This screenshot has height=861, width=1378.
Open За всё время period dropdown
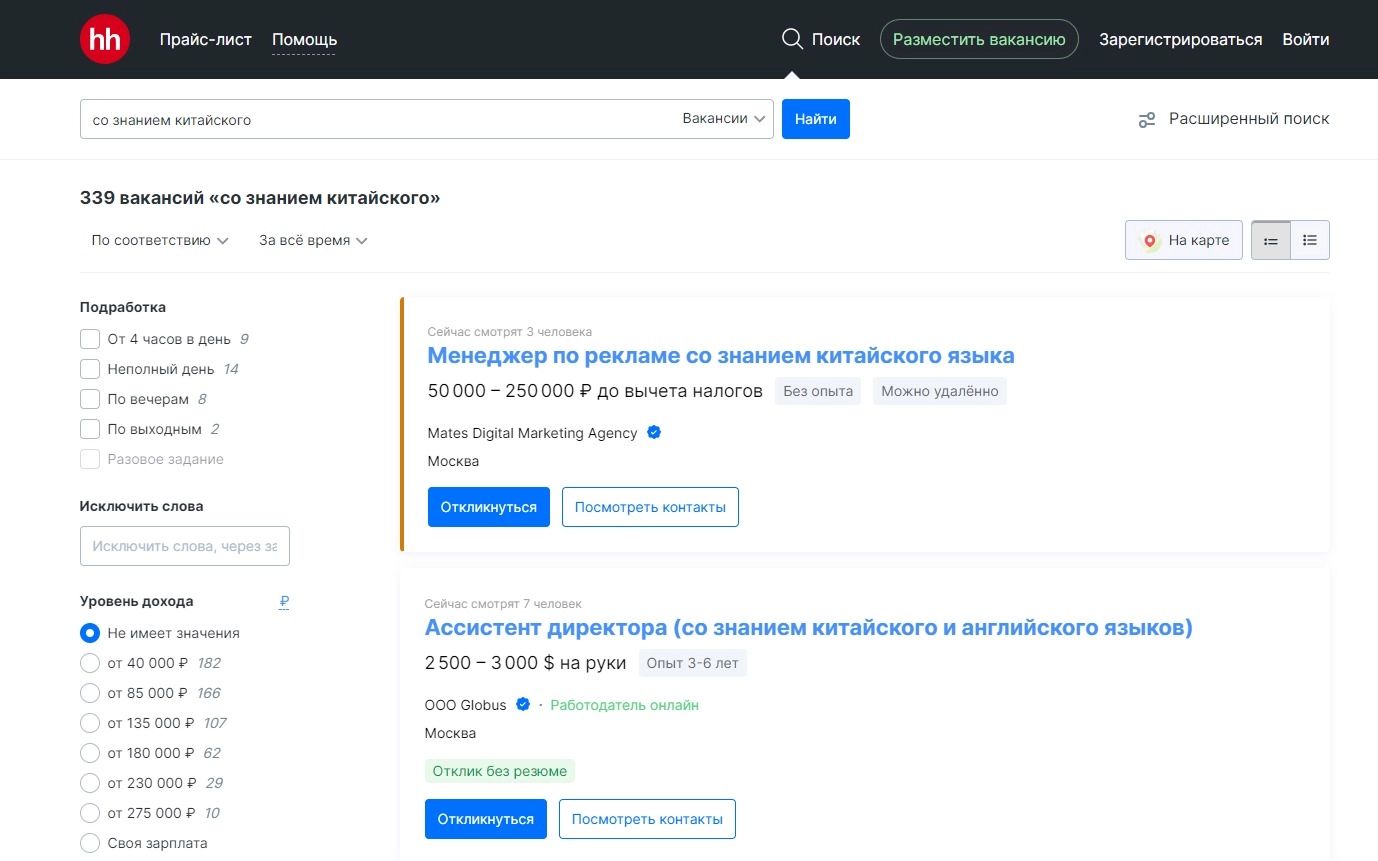313,241
